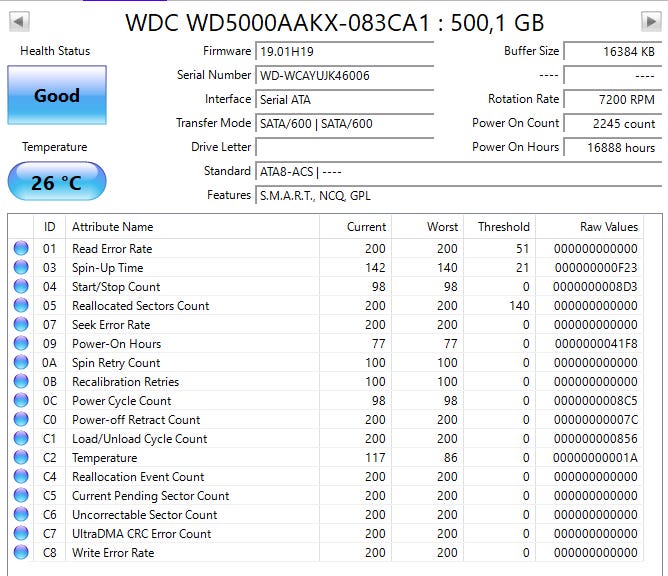This screenshot has height=576, width=668.
Task: Select the Uncorrectable Sector Count name
Action: point(144,515)
